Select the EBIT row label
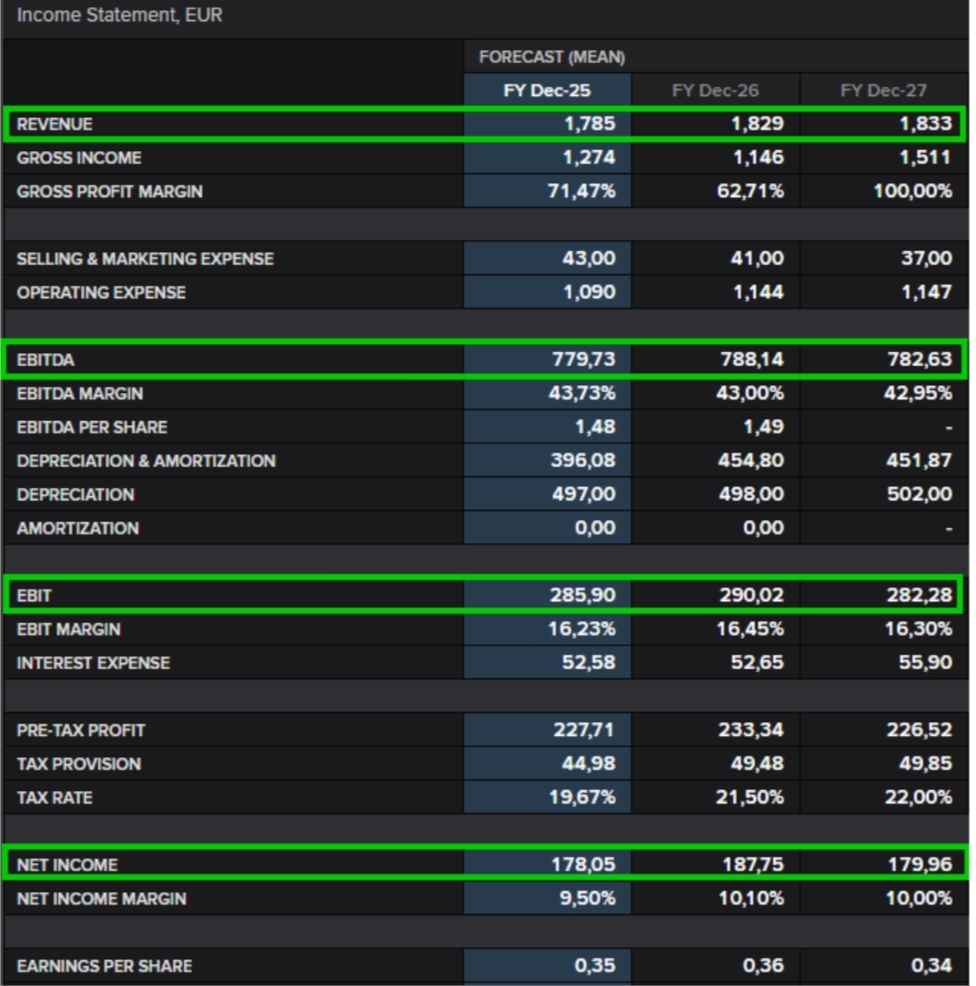The height and width of the screenshot is (986, 976). (33, 595)
